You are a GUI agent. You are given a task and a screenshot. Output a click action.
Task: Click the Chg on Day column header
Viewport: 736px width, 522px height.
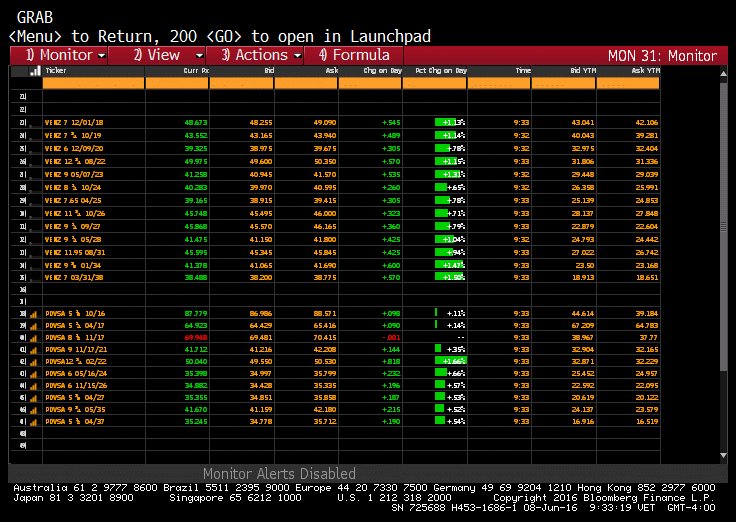pos(383,71)
